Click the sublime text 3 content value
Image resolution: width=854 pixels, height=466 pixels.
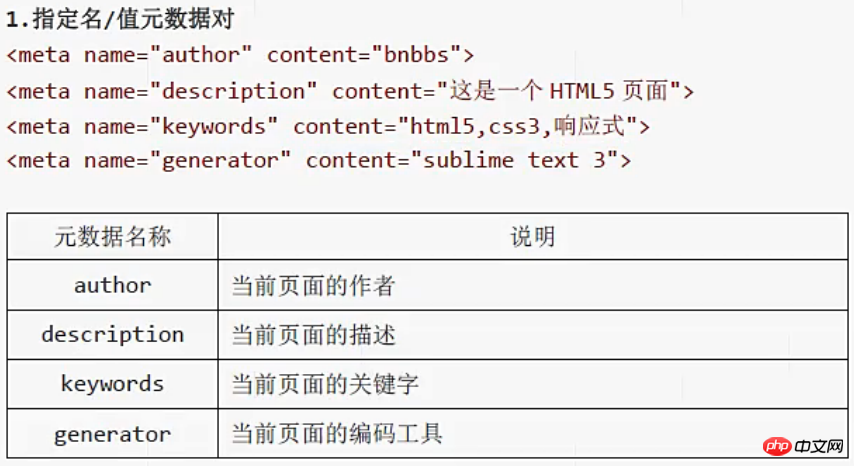(x=510, y=160)
